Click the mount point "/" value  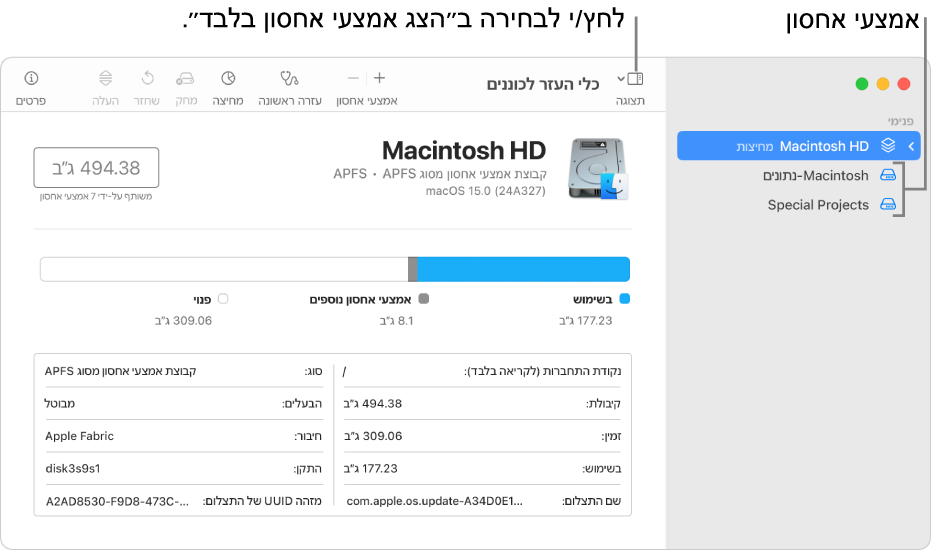coord(344,372)
